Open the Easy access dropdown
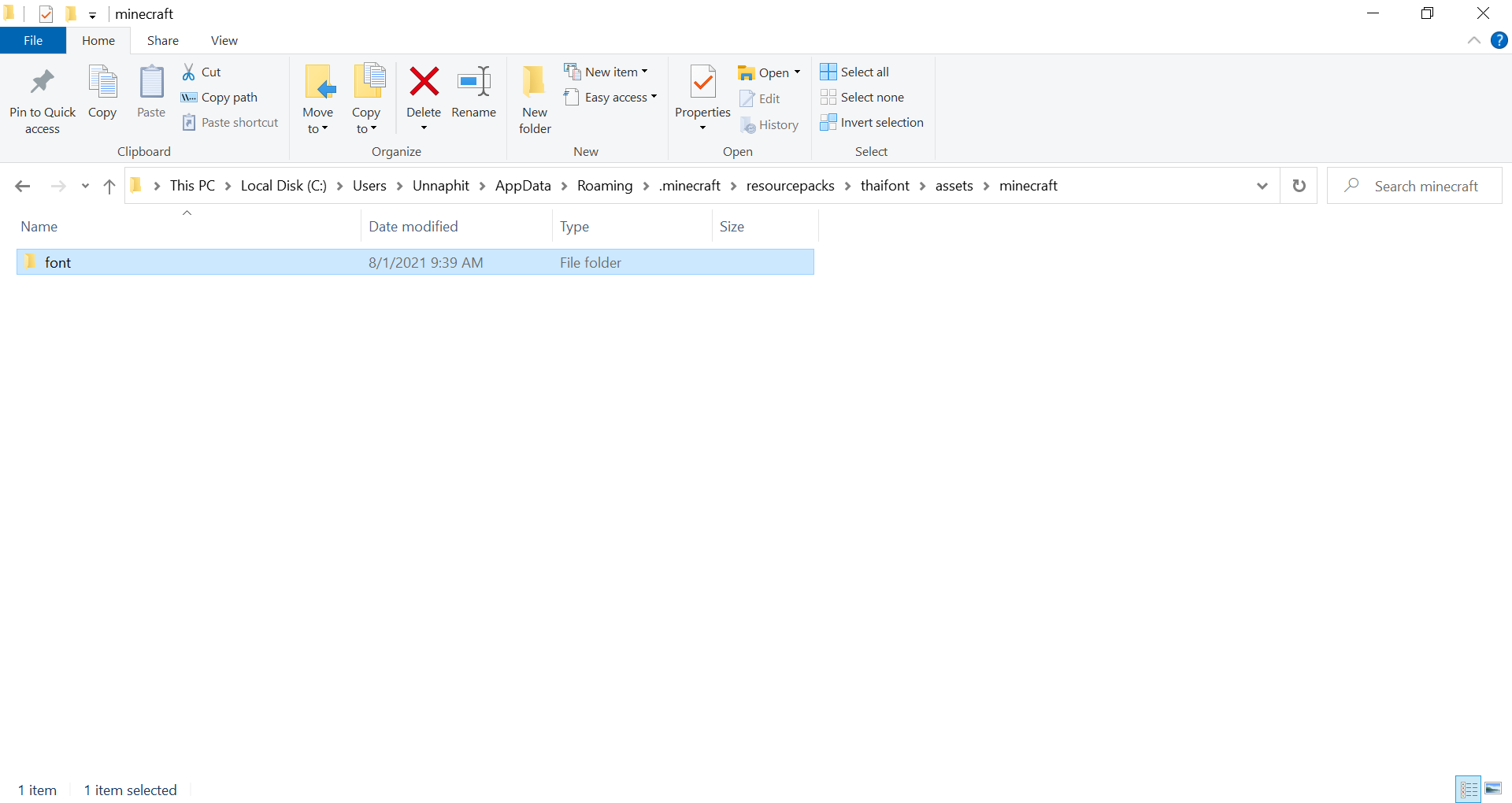The image size is (1512, 803). pyautogui.click(x=610, y=97)
